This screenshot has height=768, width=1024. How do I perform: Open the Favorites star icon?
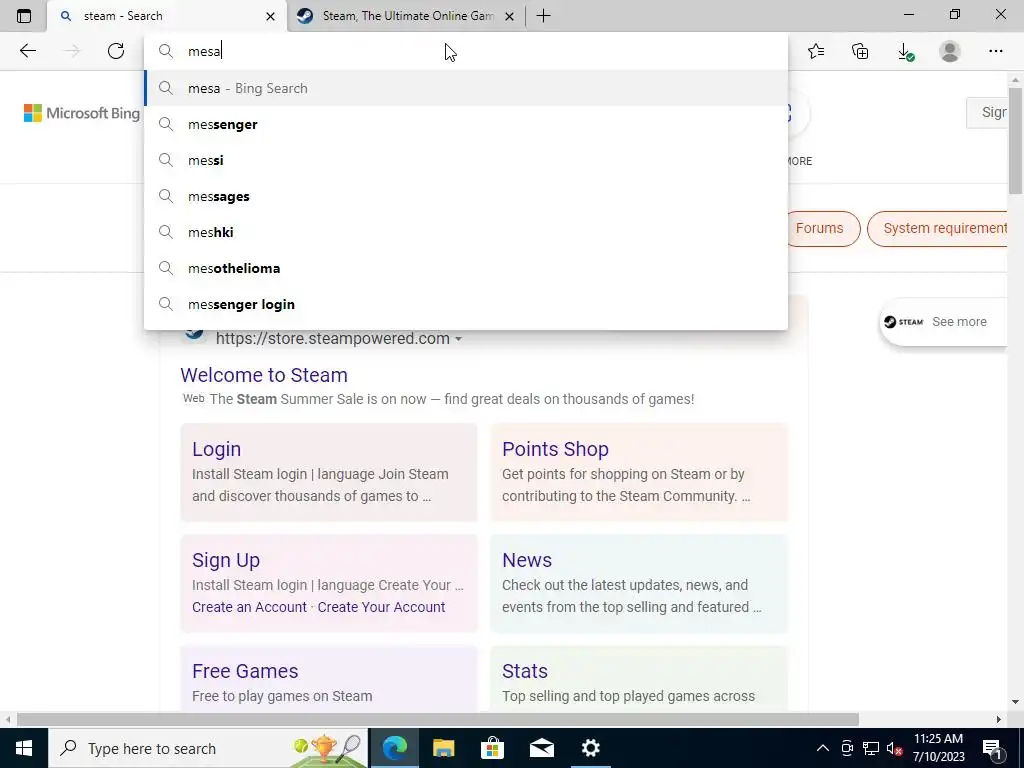816,51
